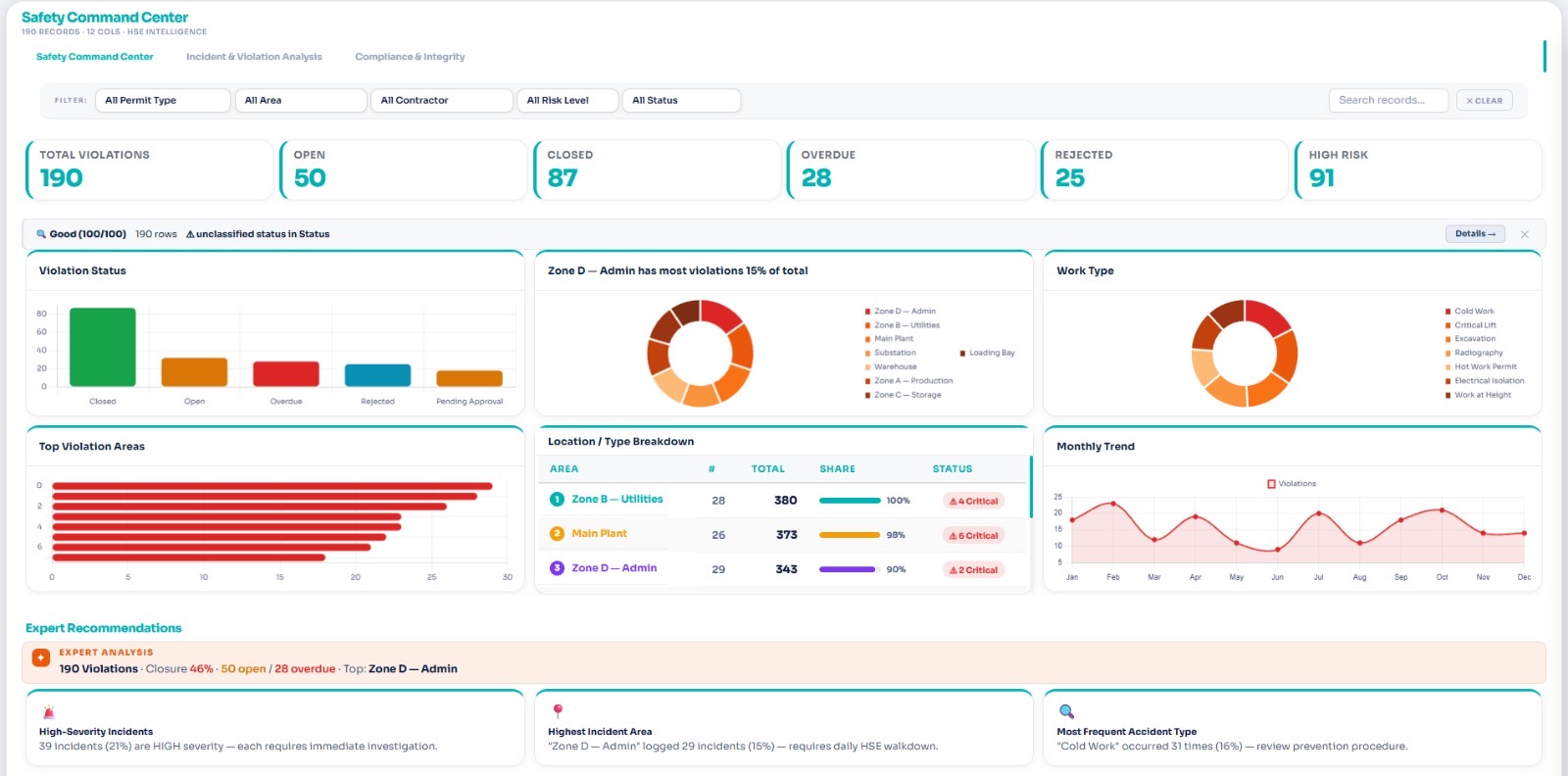Open the Main Plant row link
Viewport: 1568px width, 776px height.
[x=599, y=534]
